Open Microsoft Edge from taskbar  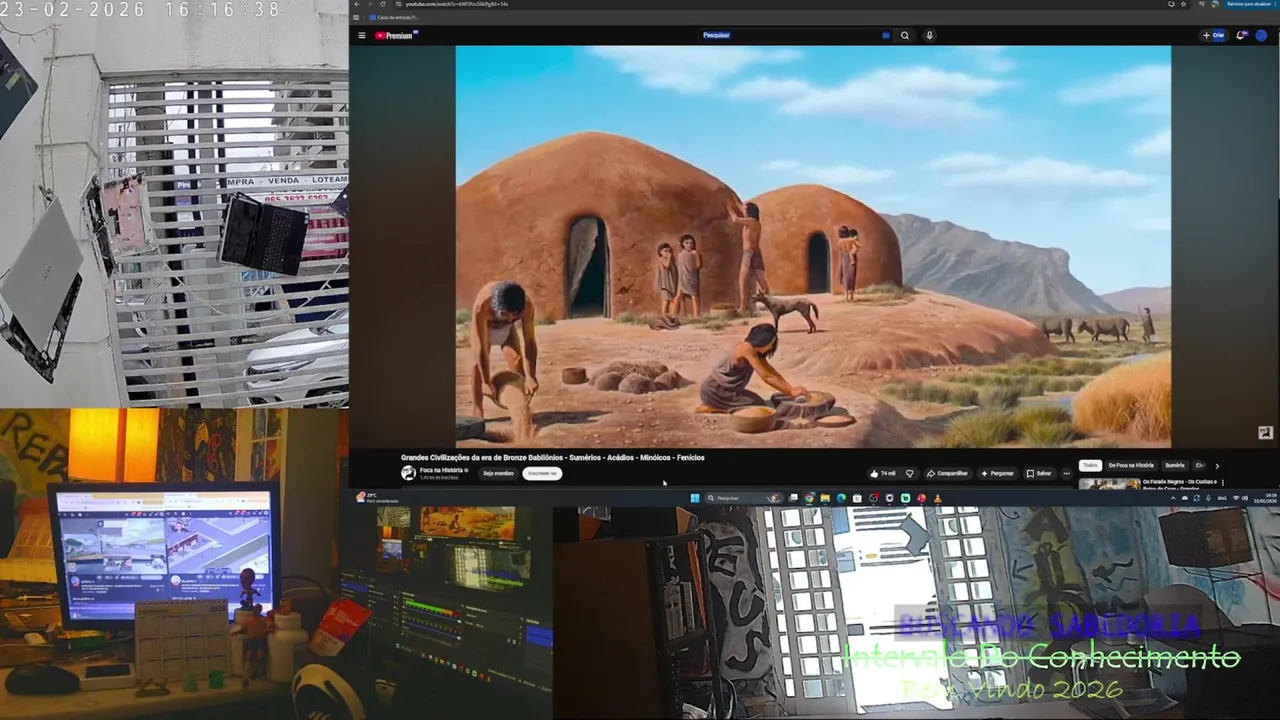(x=841, y=498)
